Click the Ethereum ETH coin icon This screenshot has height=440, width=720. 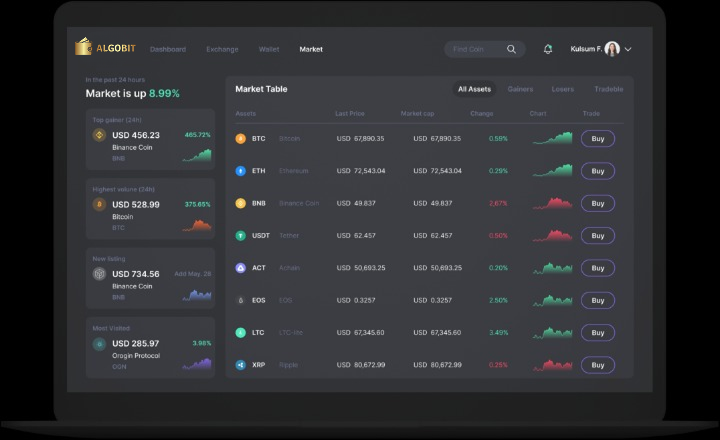point(240,171)
